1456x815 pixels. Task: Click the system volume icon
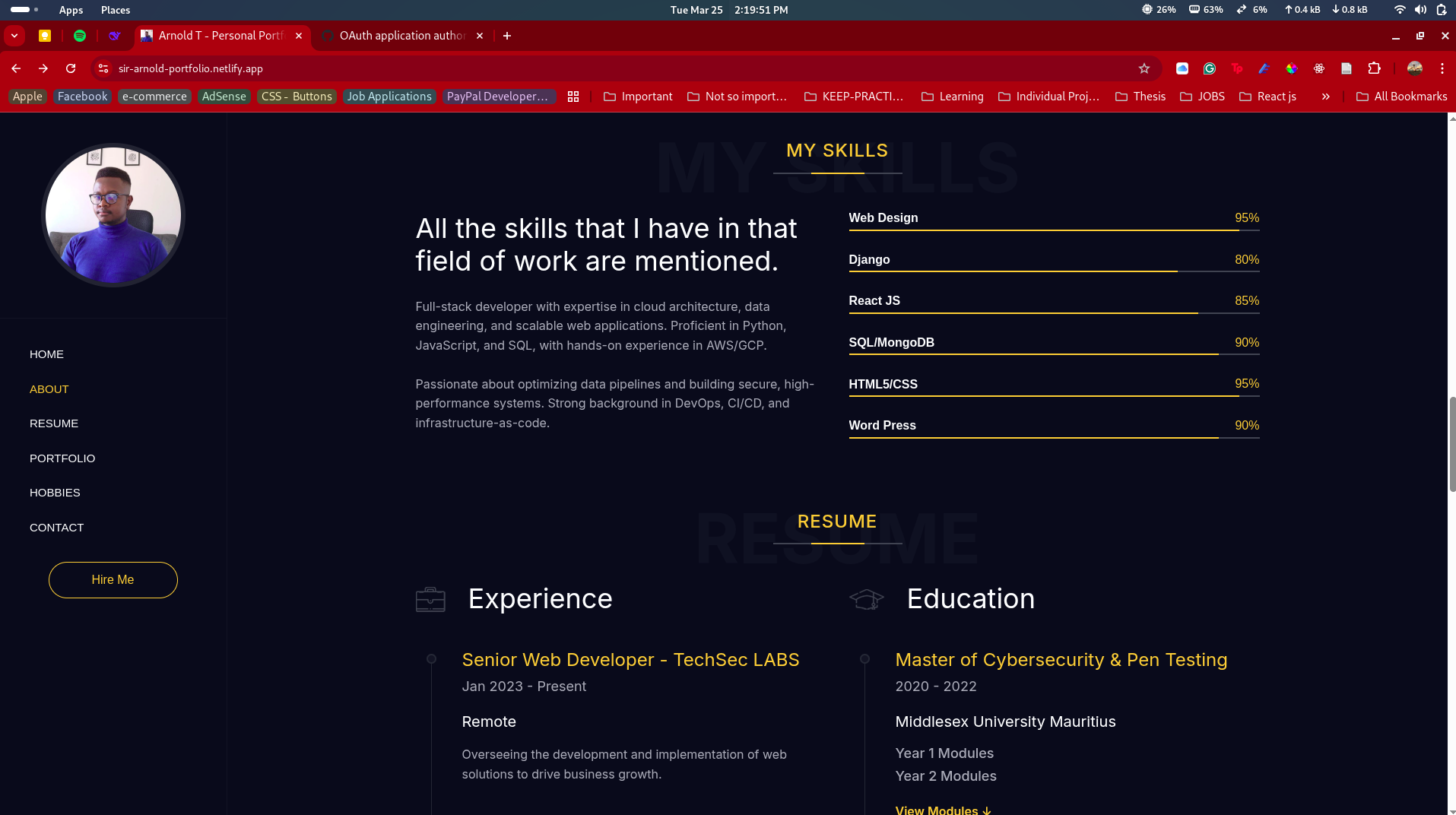[x=1420, y=10]
